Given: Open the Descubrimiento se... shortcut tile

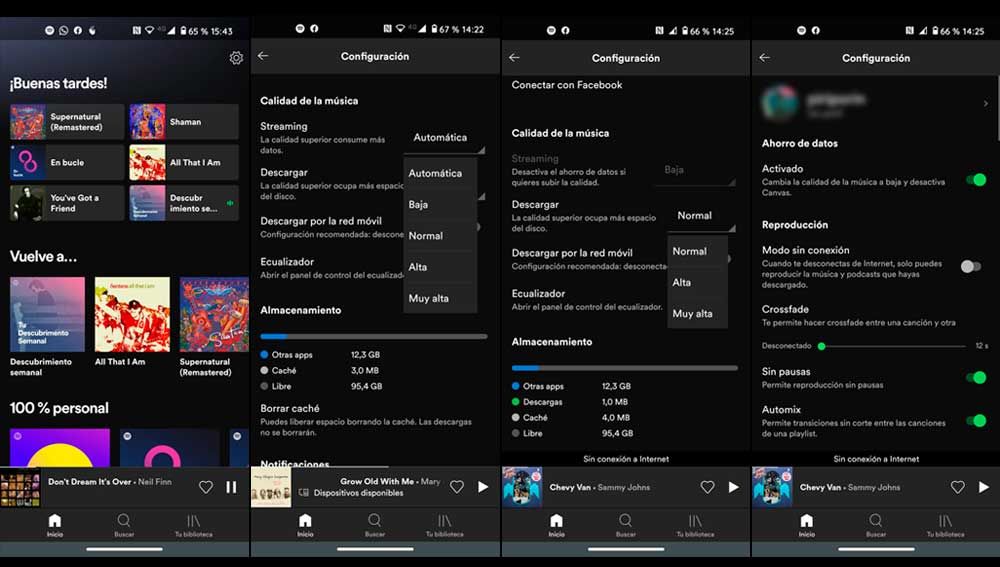Looking at the screenshot, I should [184, 203].
